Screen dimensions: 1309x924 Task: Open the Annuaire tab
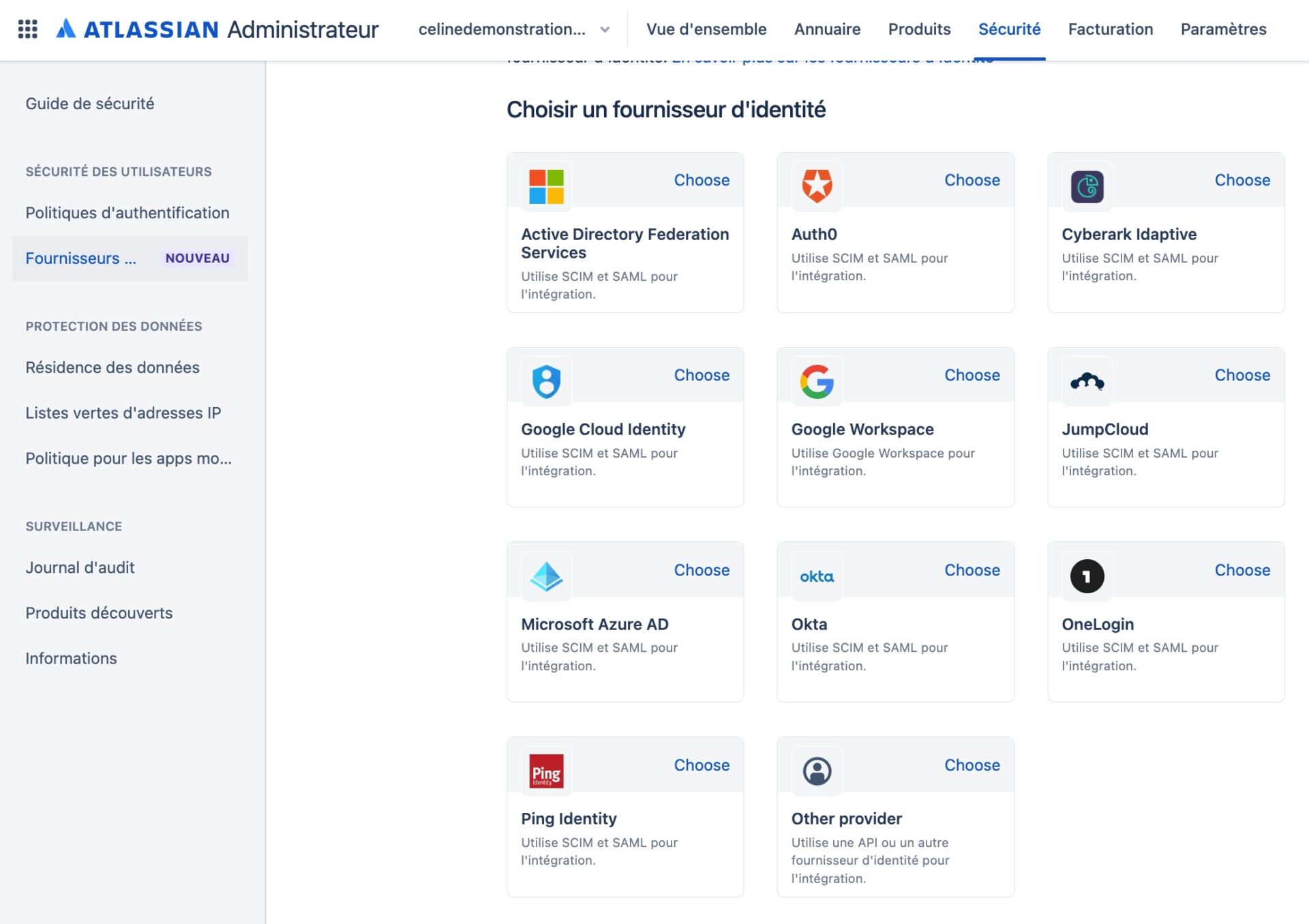click(827, 29)
